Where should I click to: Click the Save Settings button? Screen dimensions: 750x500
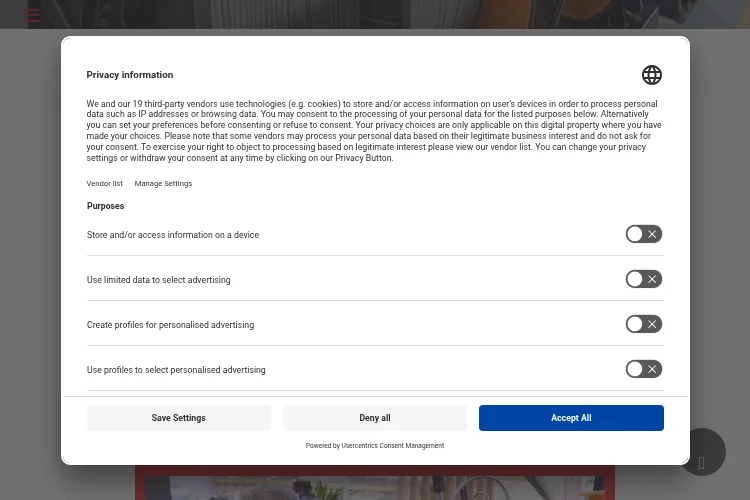(179, 418)
